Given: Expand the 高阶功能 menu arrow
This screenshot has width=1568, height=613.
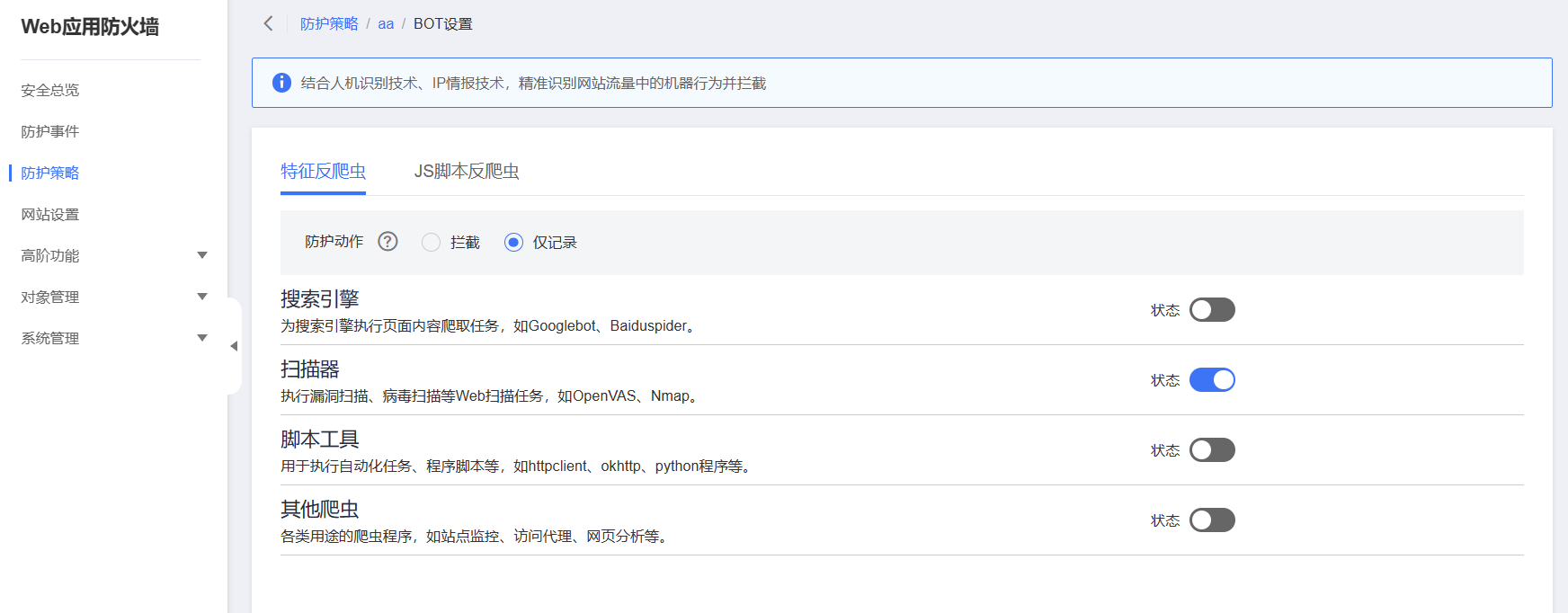Looking at the screenshot, I should pyautogui.click(x=202, y=255).
